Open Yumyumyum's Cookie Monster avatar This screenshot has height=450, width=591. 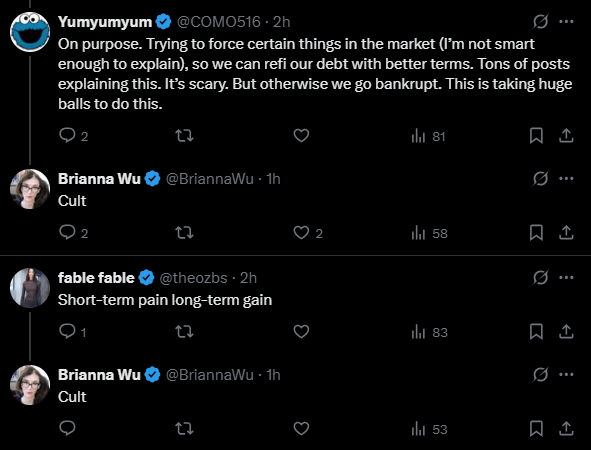point(30,32)
